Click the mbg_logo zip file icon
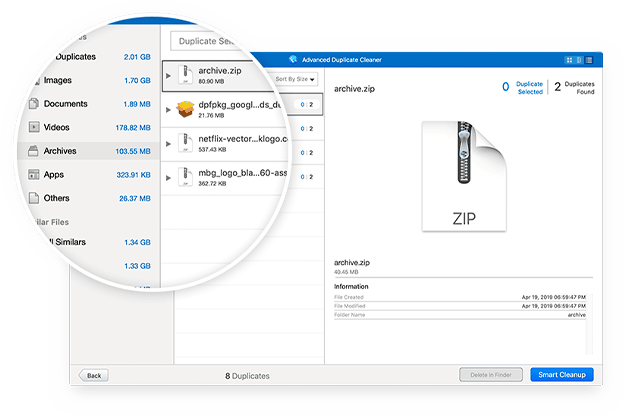This screenshot has height=418, width=625. pyautogui.click(x=185, y=177)
